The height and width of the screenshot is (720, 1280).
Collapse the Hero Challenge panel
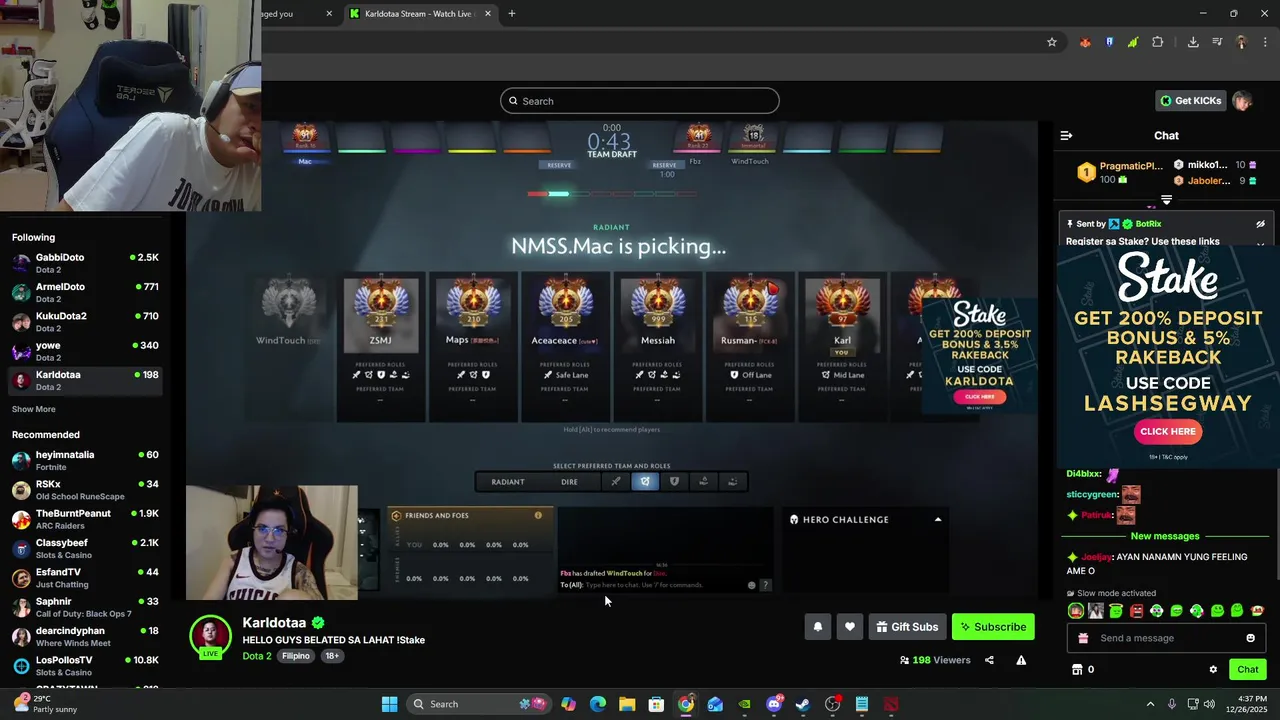tap(937, 520)
